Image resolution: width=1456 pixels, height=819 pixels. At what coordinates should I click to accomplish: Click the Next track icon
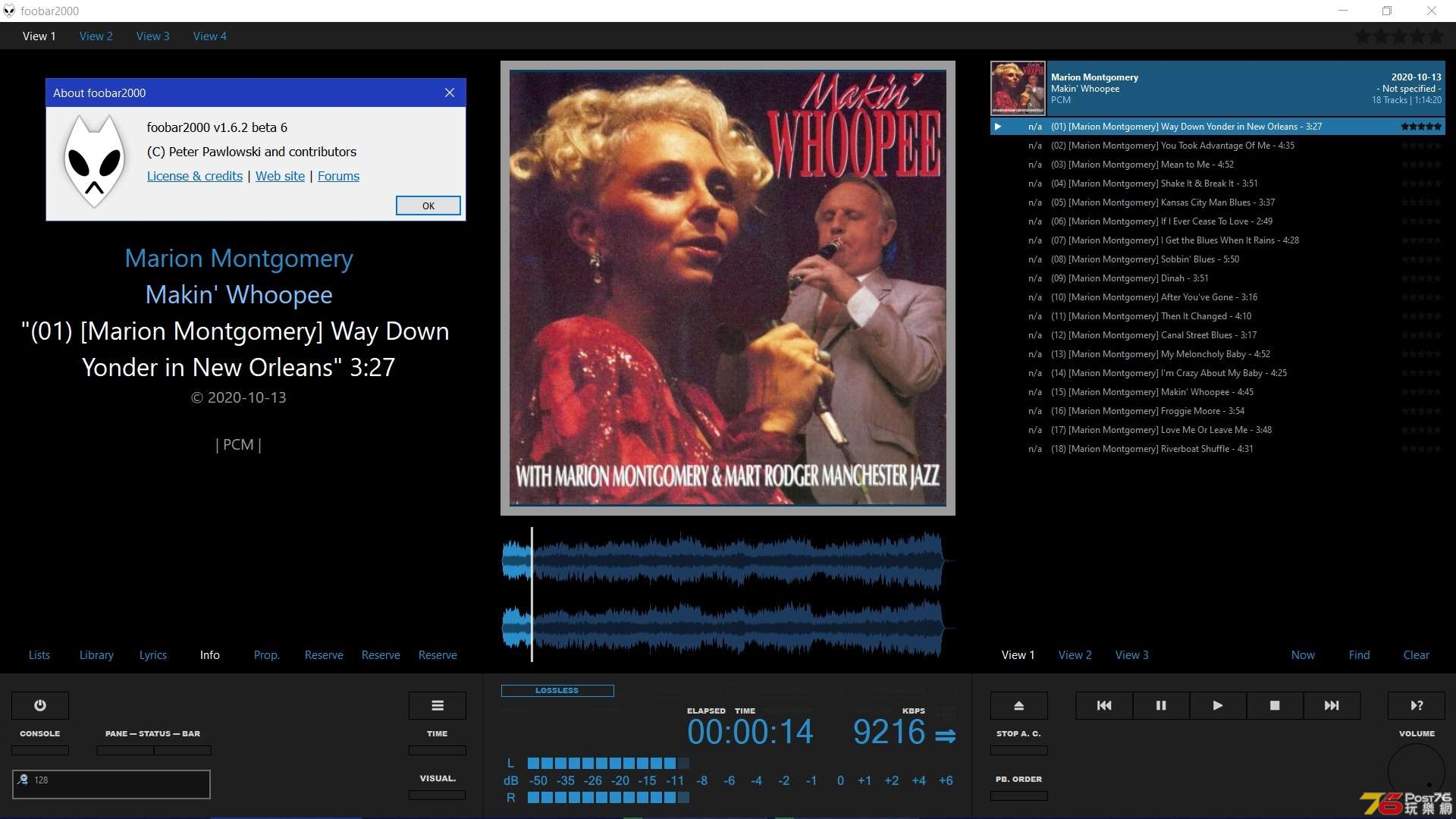click(1332, 704)
